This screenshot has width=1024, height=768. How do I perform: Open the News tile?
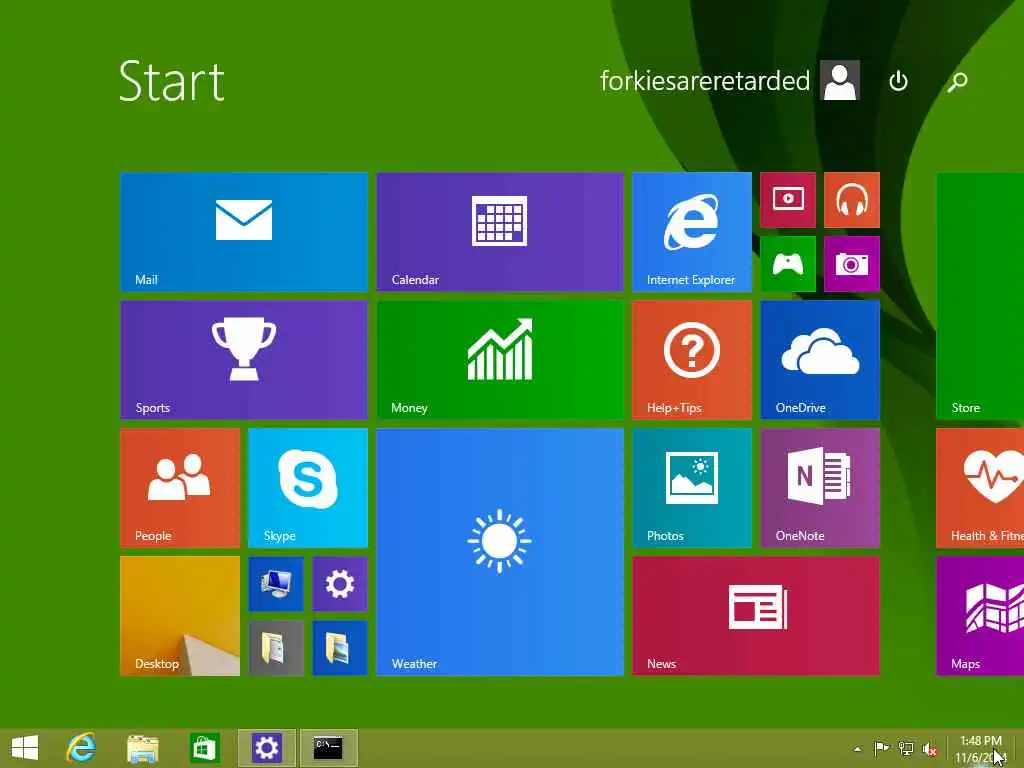[x=756, y=616]
